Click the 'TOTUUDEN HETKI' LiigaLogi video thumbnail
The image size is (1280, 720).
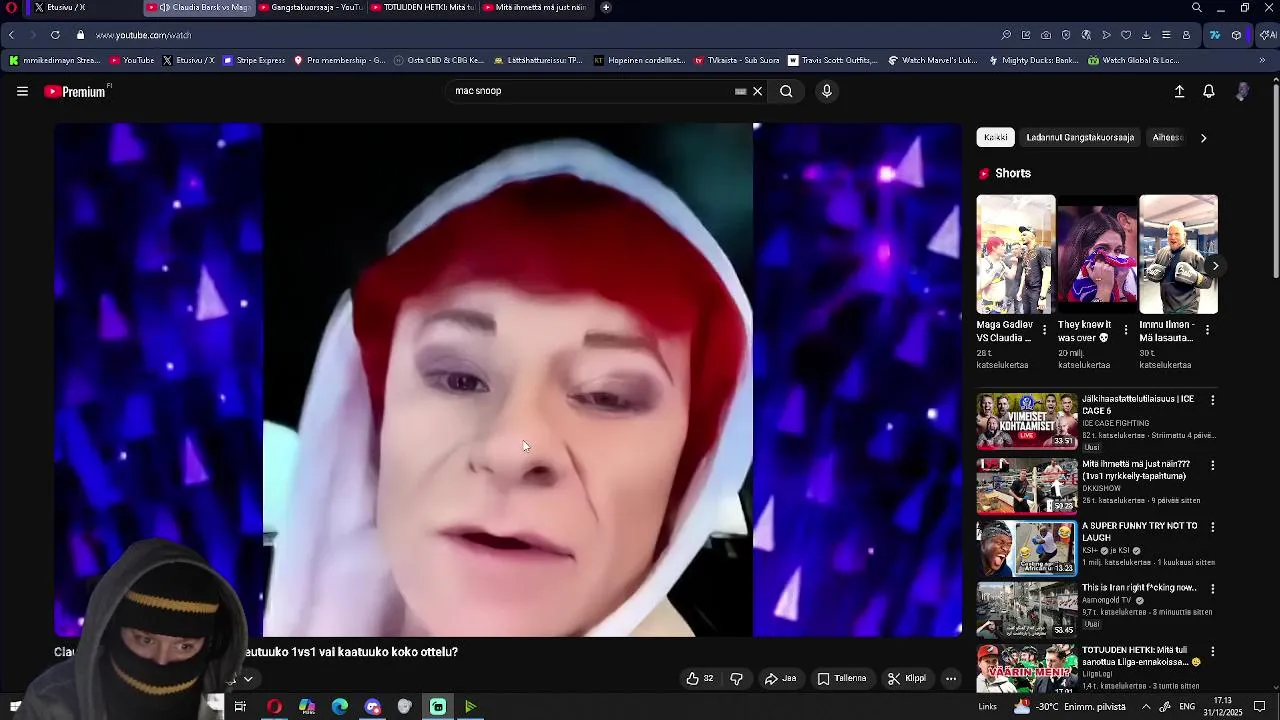click(1027, 669)
